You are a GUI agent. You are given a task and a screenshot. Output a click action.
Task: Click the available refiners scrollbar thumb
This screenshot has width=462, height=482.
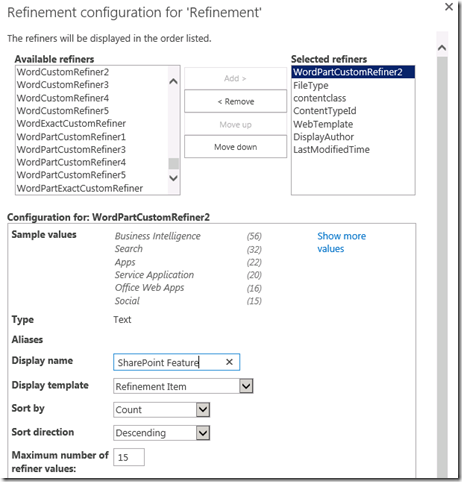(173, 163)
